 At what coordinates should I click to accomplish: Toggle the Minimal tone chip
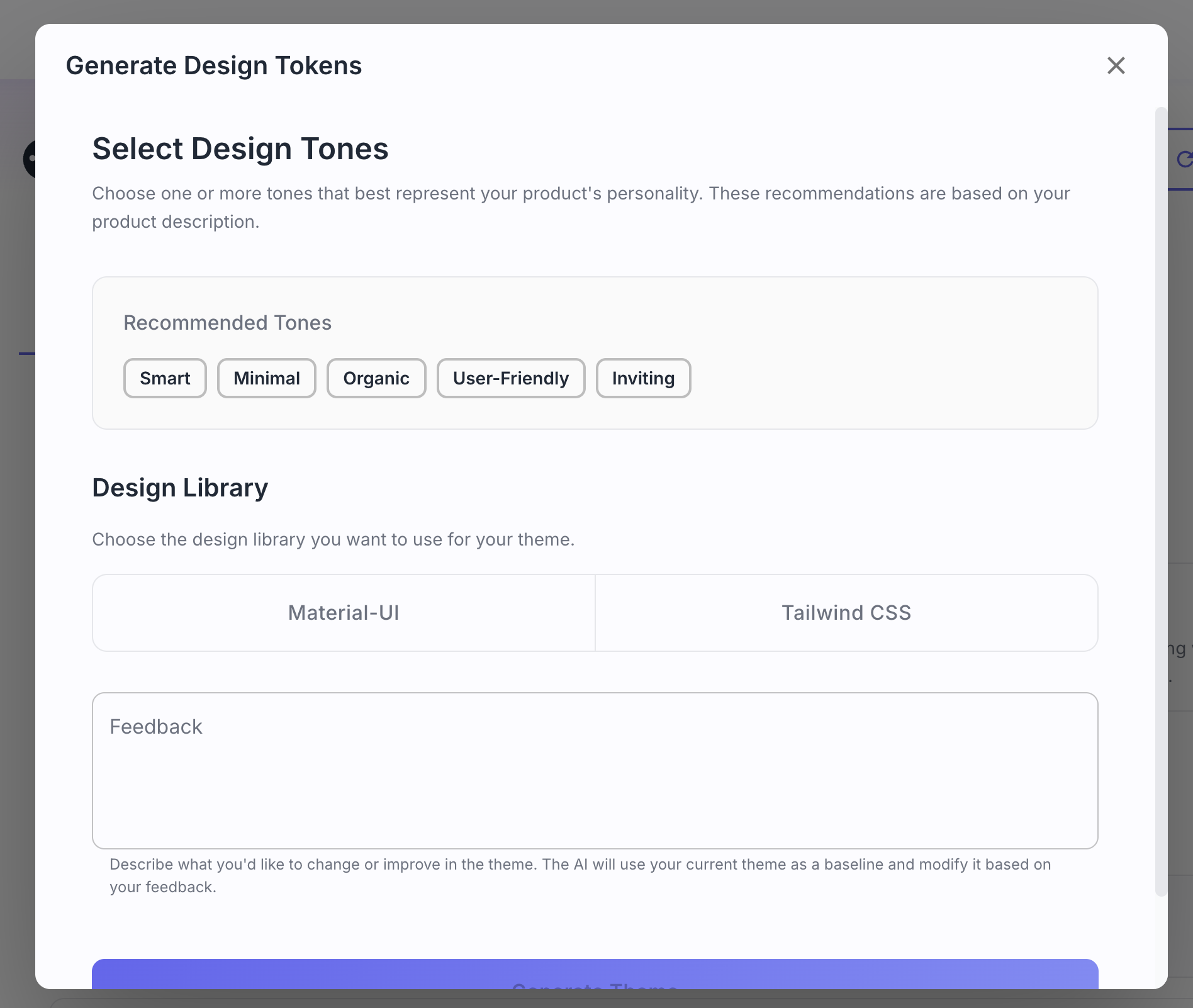(266, 378)
